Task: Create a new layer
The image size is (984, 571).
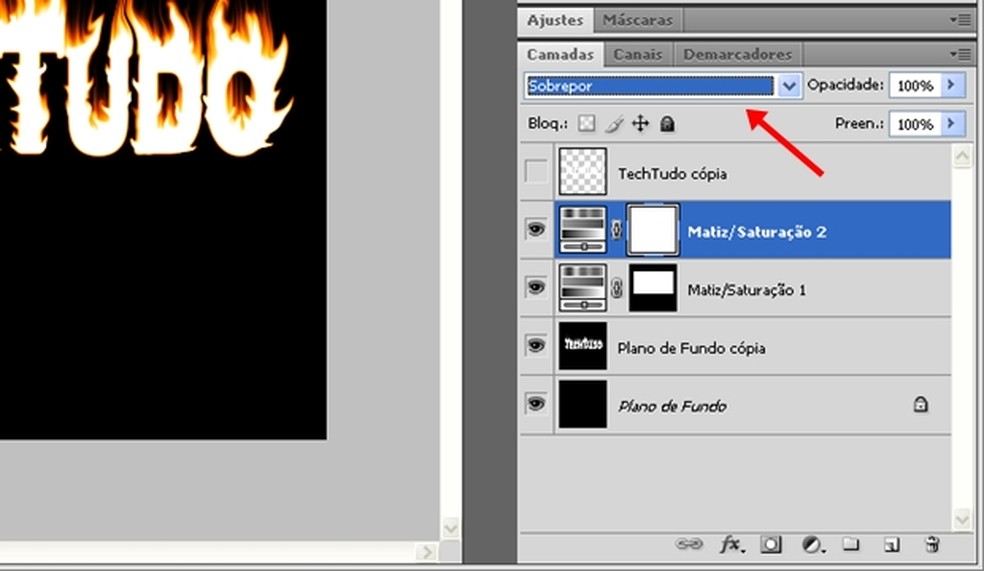Action: pos(892,544)
